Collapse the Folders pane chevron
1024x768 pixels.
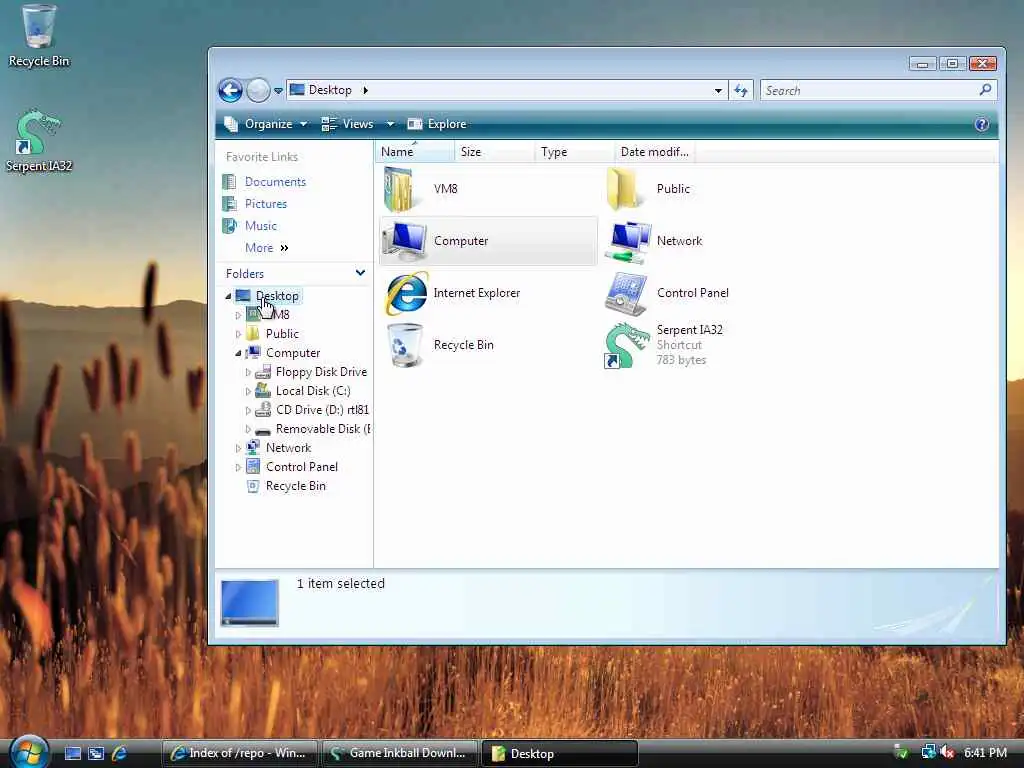[x=360, y=273]
